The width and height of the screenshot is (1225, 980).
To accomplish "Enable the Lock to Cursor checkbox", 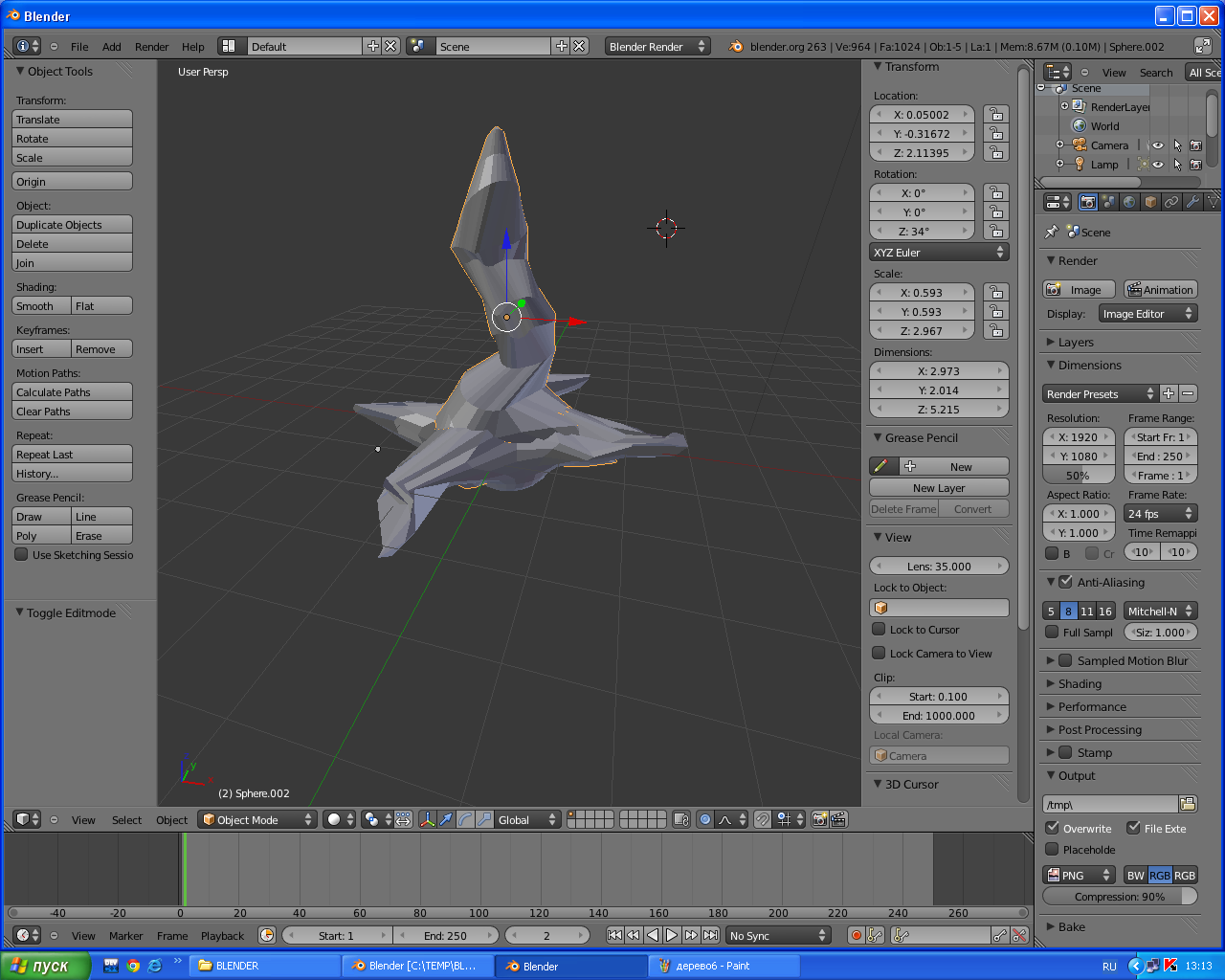I will click(879, 630).
